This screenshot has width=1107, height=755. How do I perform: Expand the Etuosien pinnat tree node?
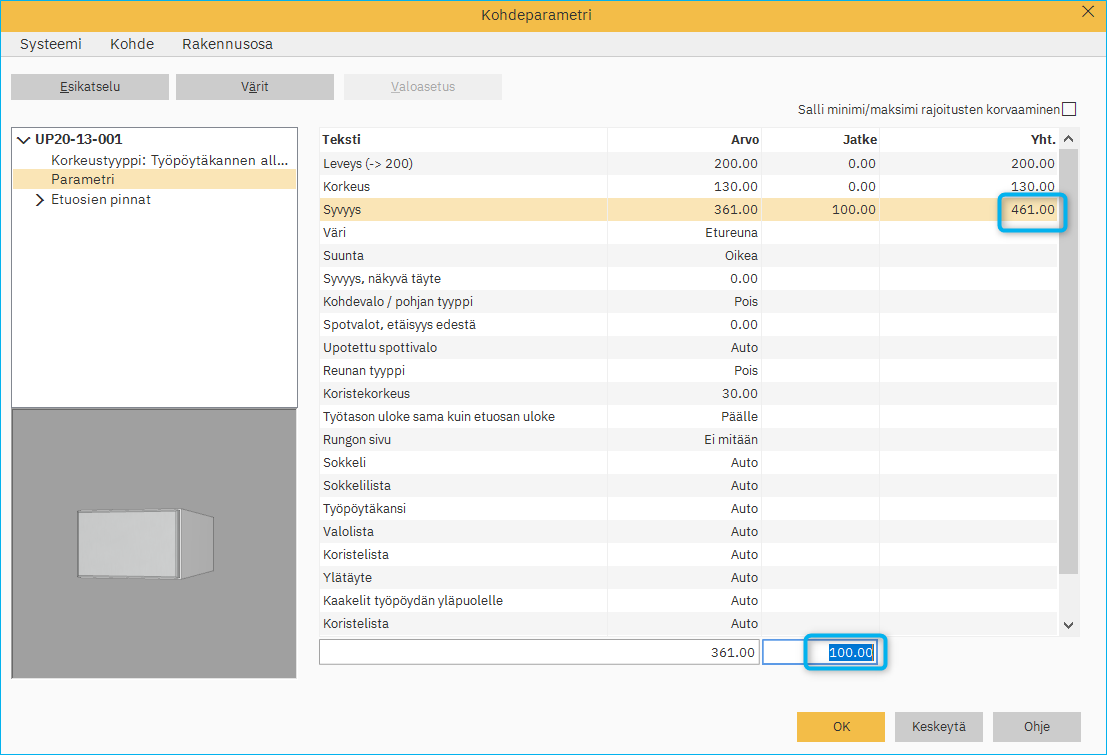click(40, 200)
